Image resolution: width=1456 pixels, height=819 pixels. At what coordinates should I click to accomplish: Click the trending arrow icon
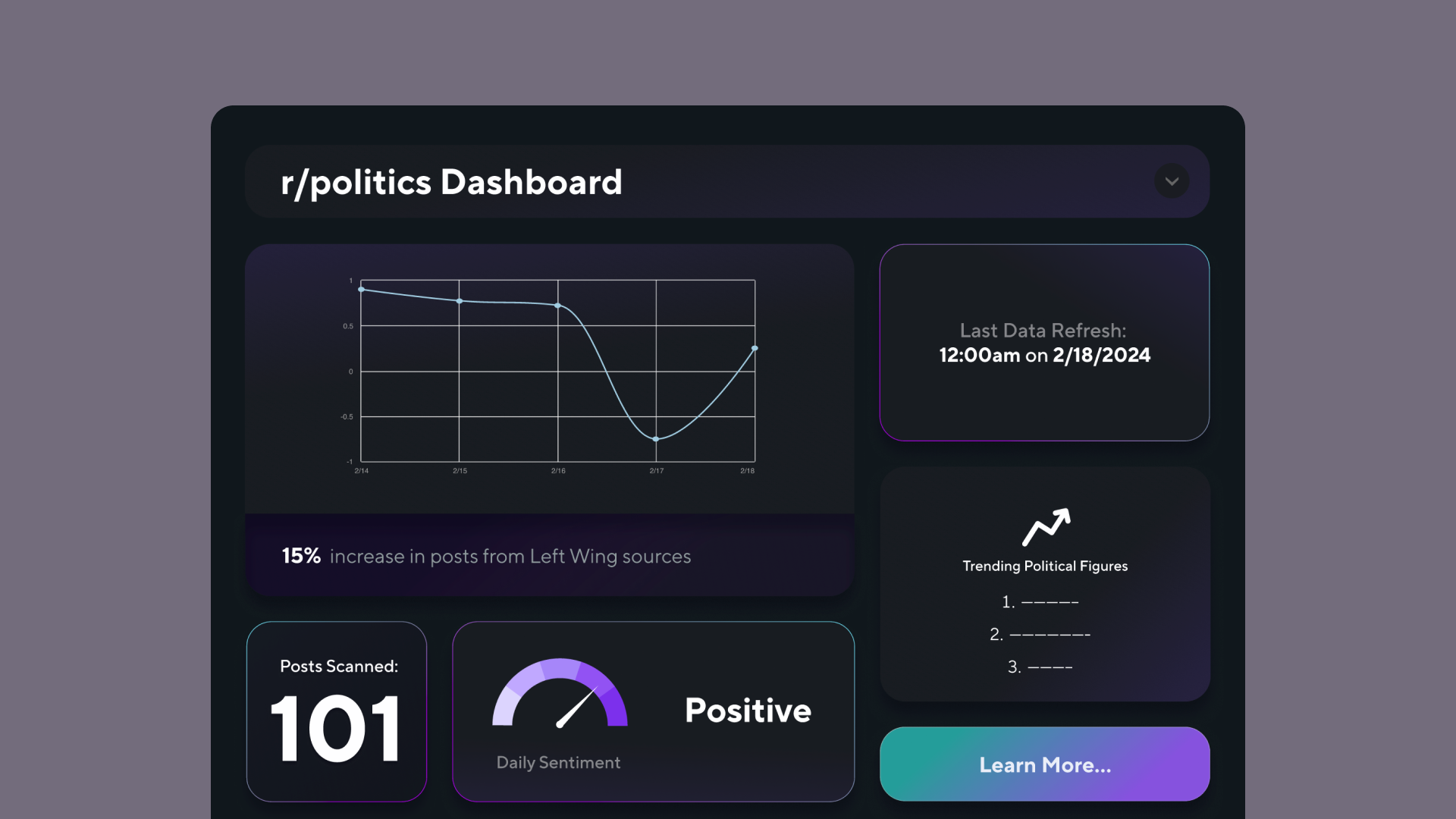click(1046, 527)
